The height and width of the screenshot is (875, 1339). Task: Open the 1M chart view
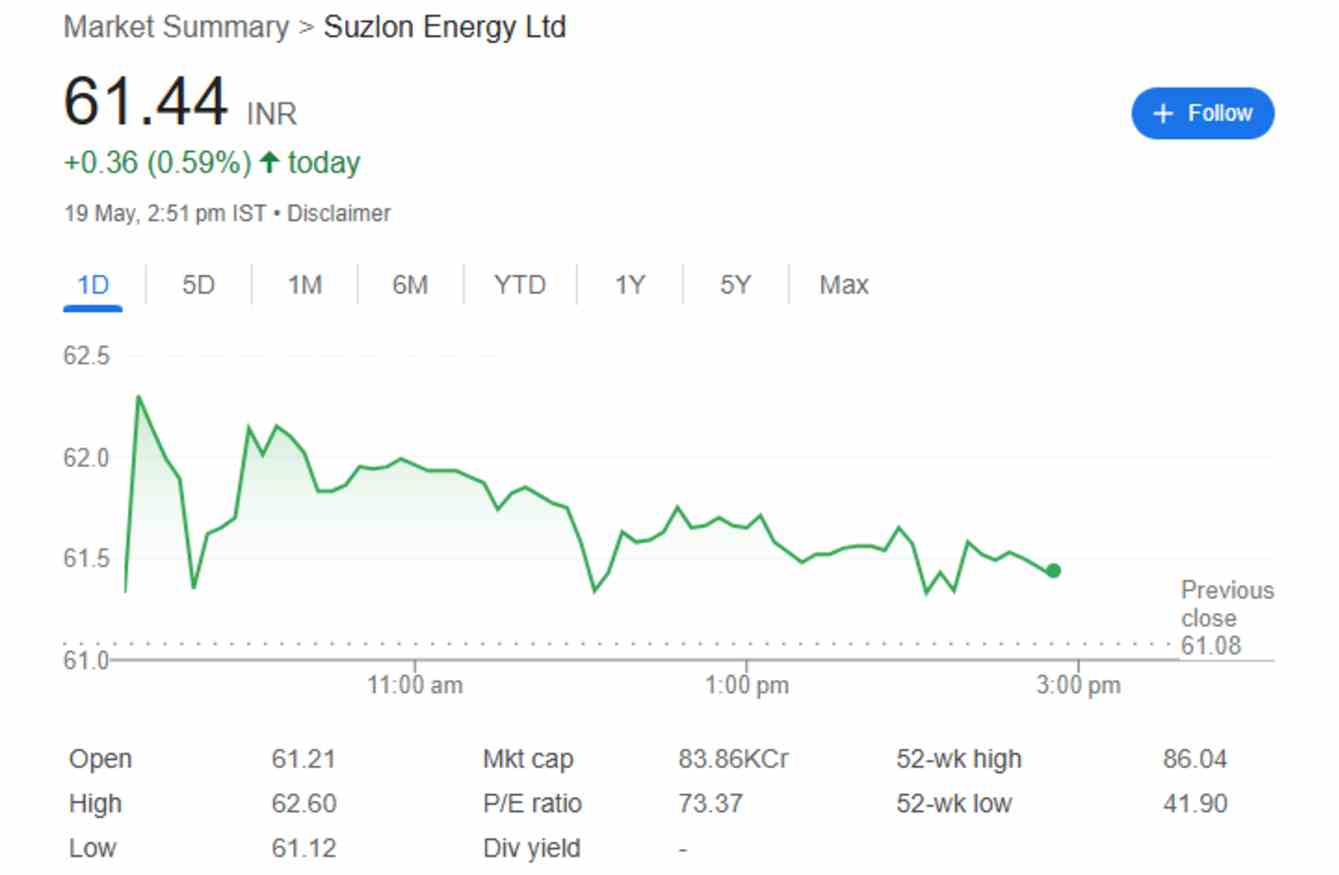click(303, 284)
